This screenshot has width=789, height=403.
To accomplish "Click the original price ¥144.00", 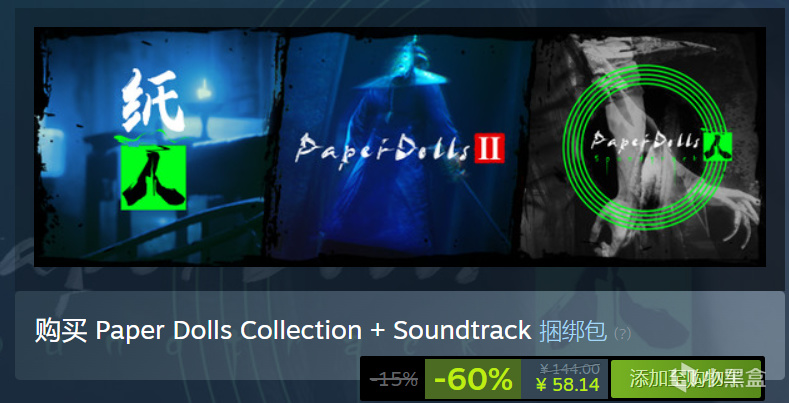I will click(570, 369).
